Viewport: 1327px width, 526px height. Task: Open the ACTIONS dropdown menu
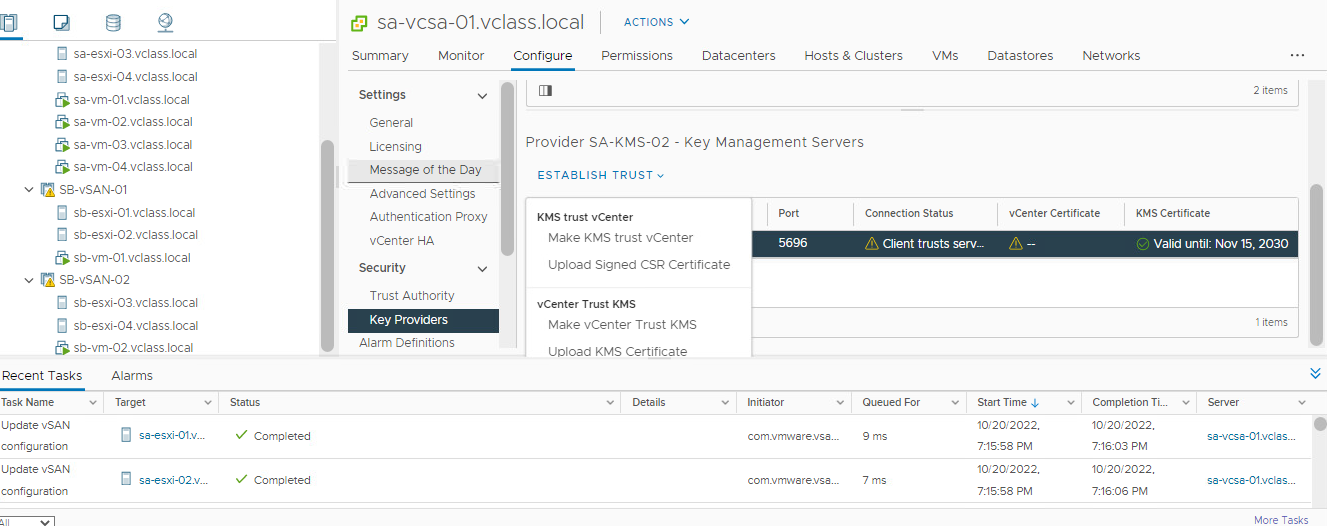pyautogui.click(x=656, y=22)
